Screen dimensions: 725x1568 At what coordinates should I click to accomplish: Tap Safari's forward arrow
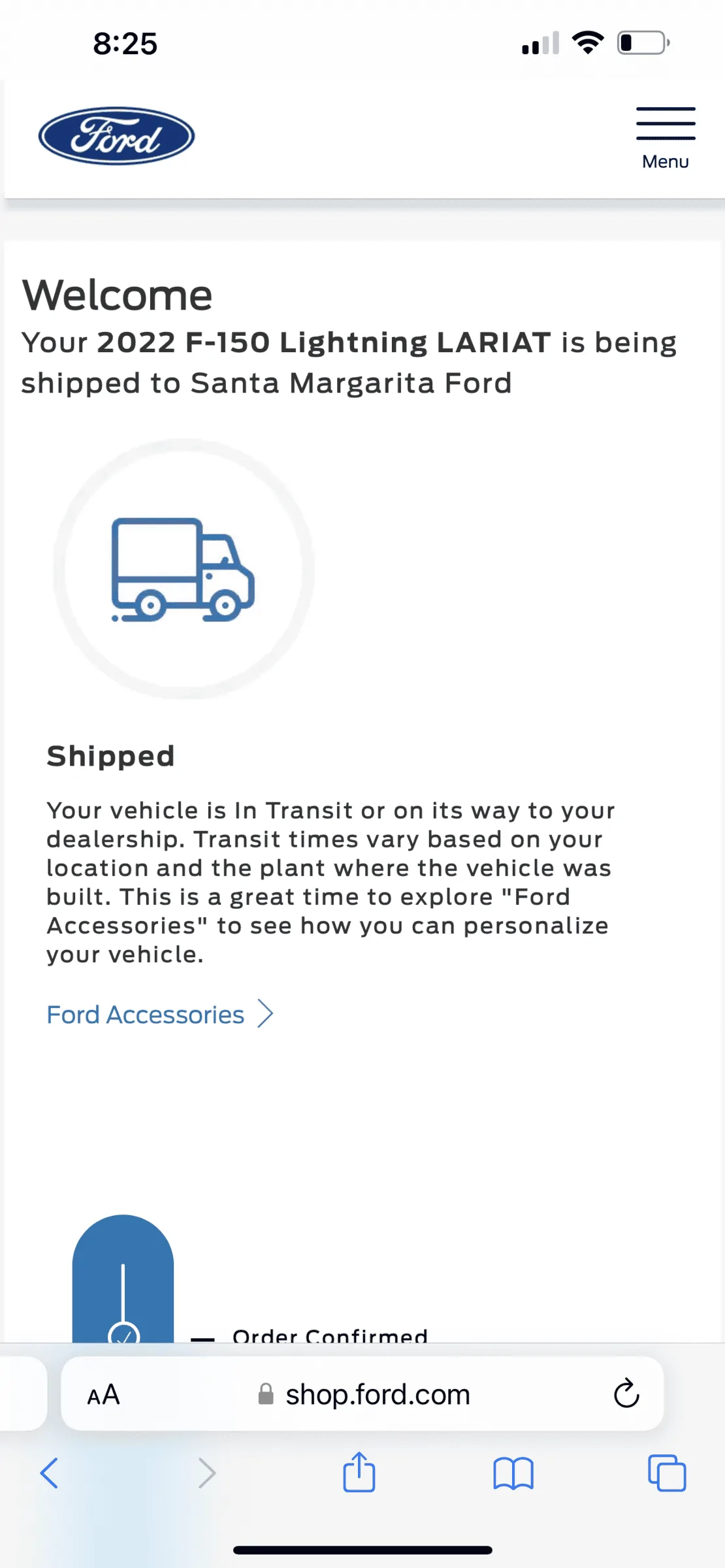(206, 1473)
